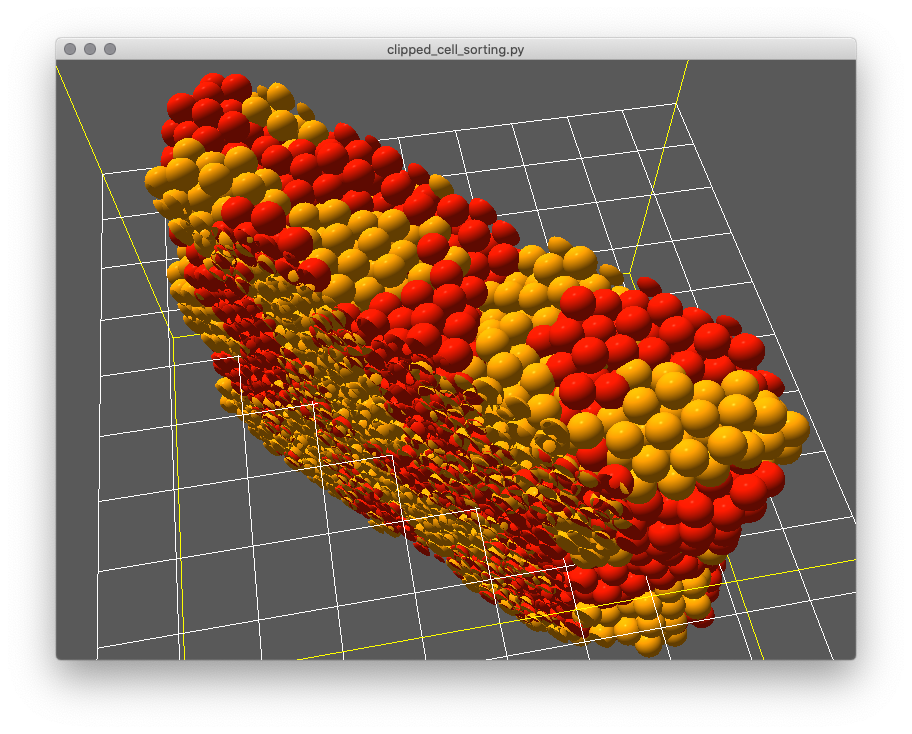Select the bottom-most orange sphere of the cluster
The height and width of the screenshot is (734, 912).
pyautogui.click(x=649, y=643)
